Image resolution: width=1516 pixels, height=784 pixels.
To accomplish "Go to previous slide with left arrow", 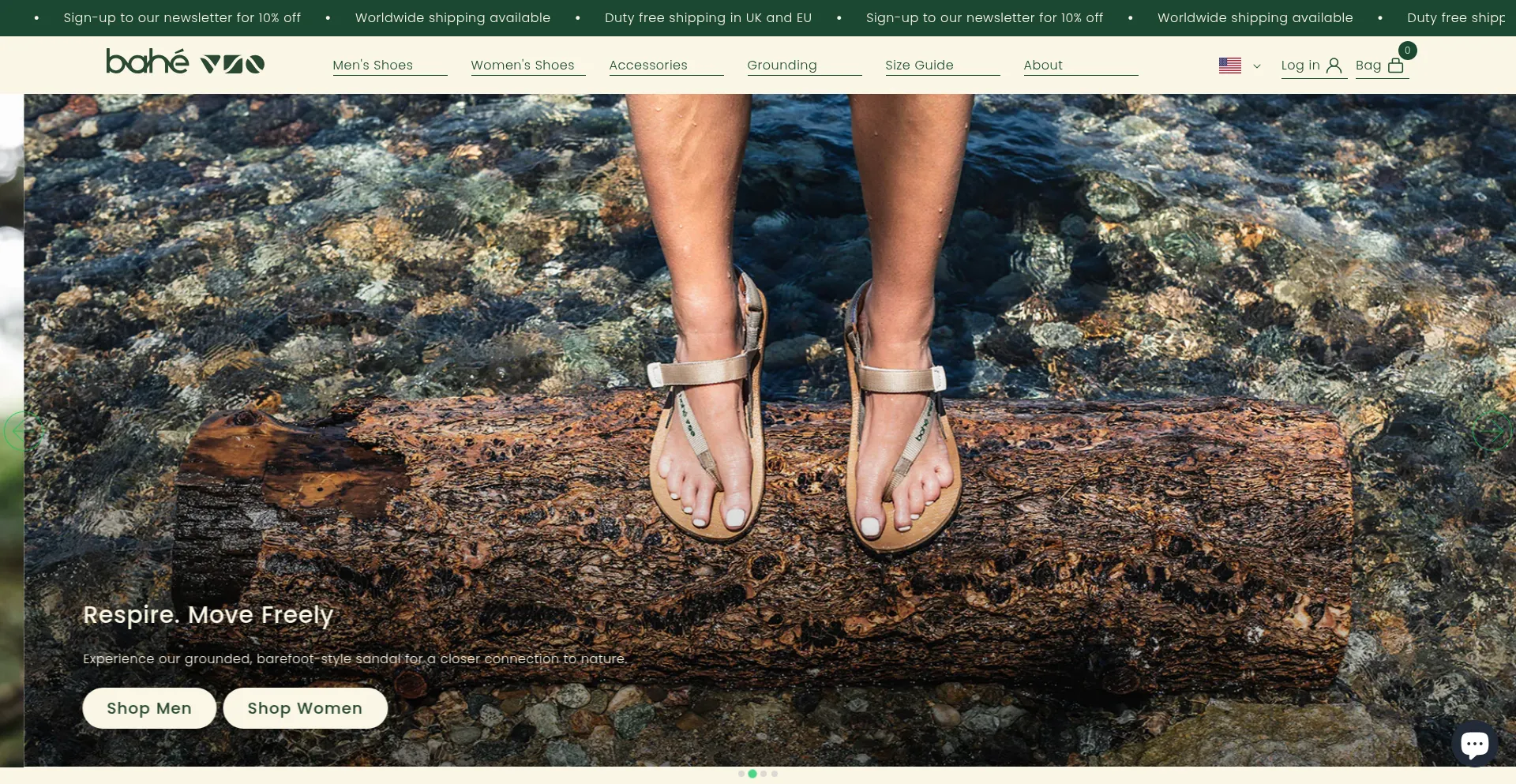I will click(x=21, y=431).
